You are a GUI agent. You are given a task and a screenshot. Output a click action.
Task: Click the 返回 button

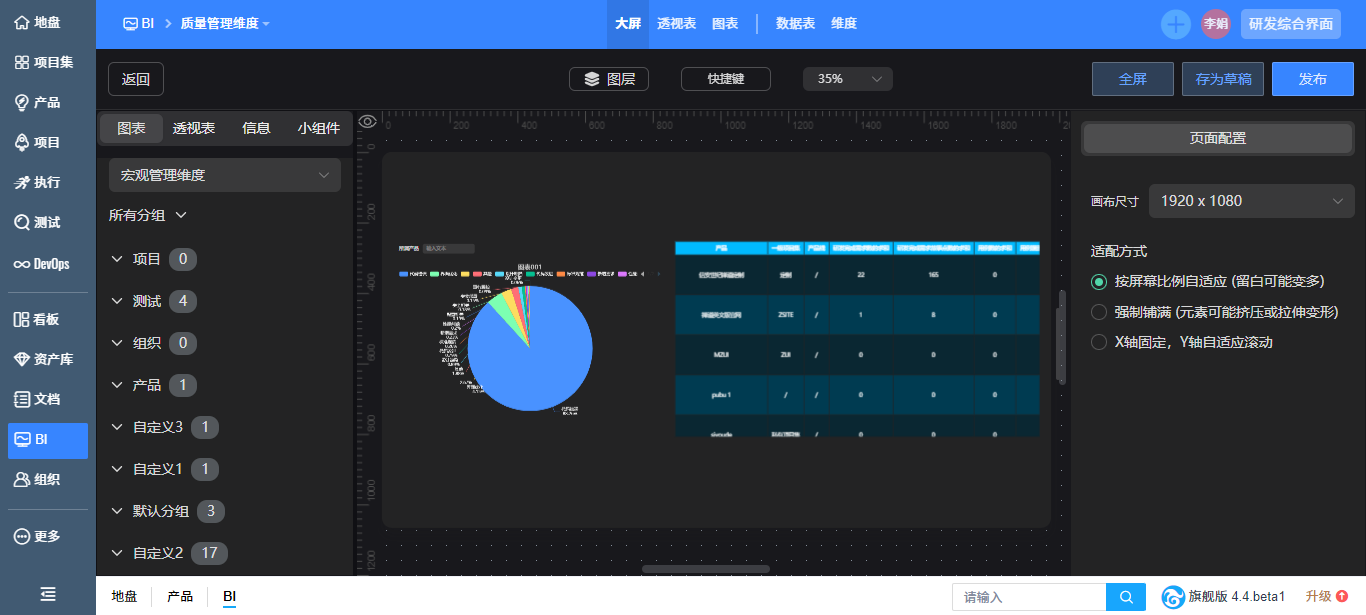pyautogui.click(x=136, y=79)
